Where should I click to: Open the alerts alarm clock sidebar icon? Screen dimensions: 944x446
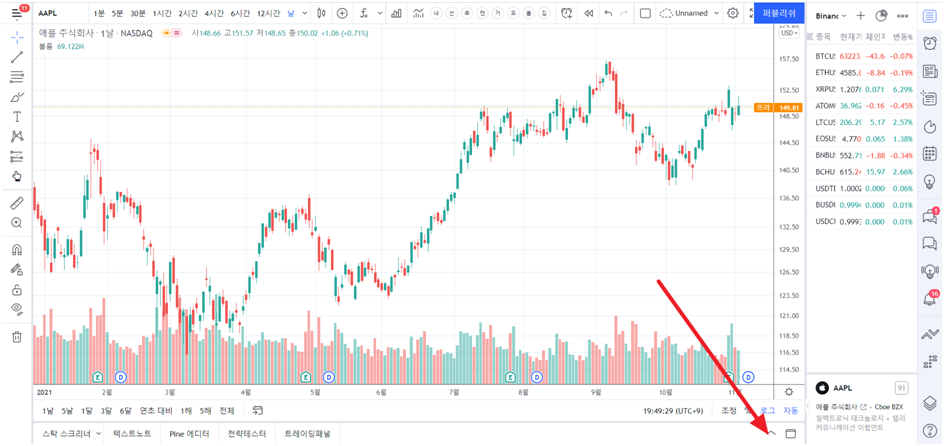(929, 43)
